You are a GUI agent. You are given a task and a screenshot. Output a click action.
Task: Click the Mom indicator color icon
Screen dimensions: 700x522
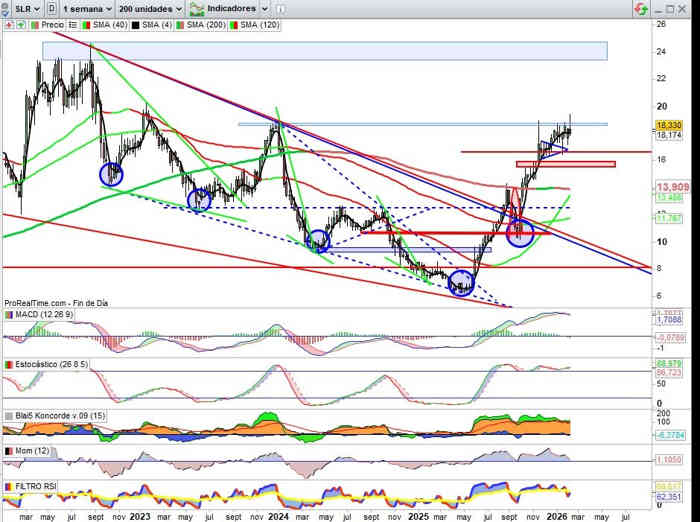point(10,452)
